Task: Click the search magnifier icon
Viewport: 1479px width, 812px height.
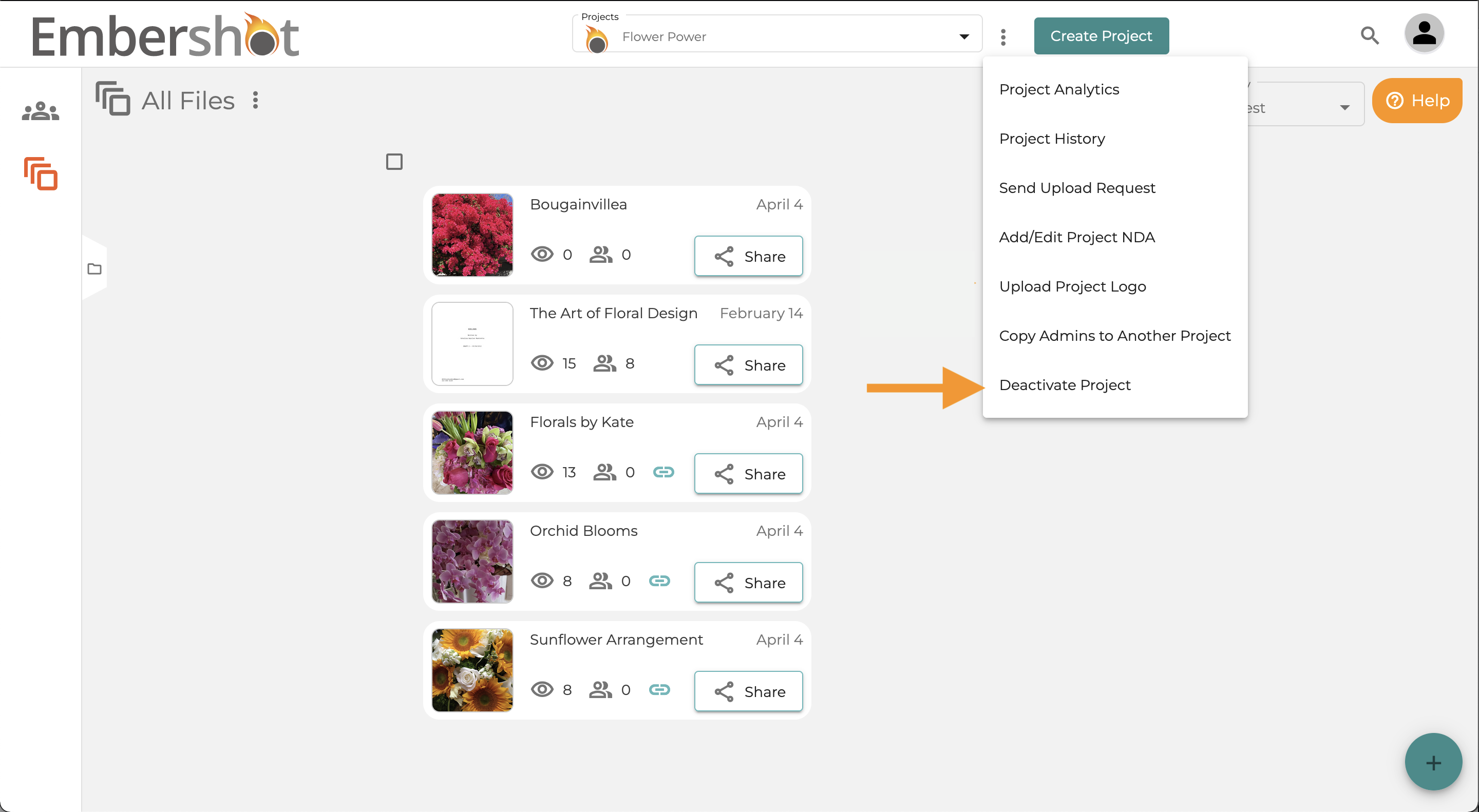Action: 1369,35
